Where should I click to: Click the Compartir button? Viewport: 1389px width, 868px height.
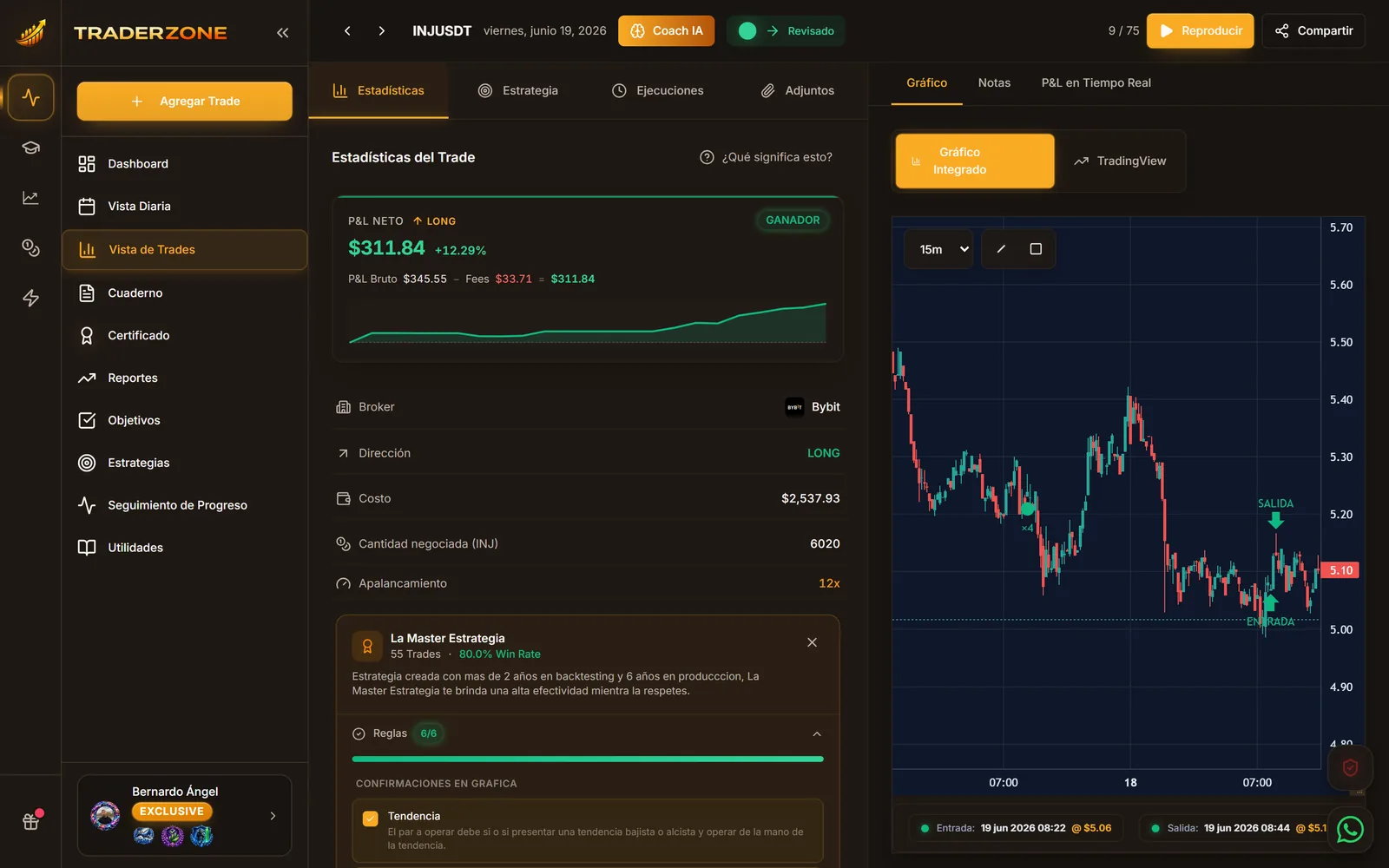point(1313,31)
